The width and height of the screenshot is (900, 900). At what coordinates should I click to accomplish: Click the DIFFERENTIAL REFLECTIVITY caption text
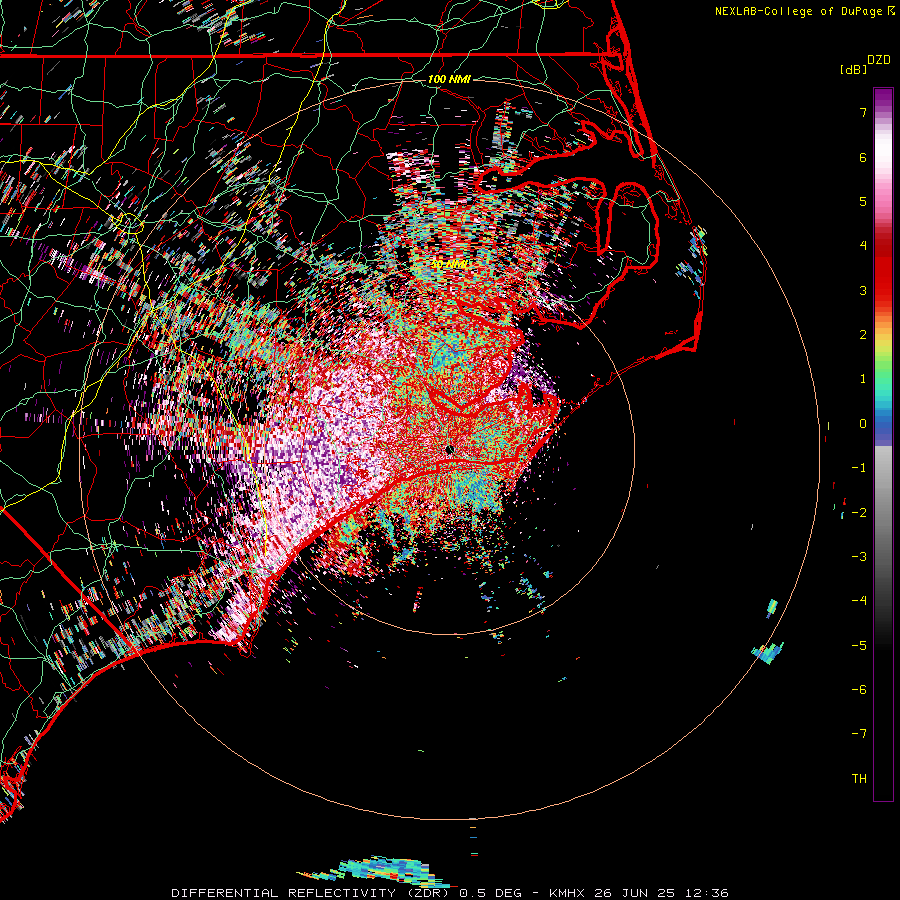283,893
